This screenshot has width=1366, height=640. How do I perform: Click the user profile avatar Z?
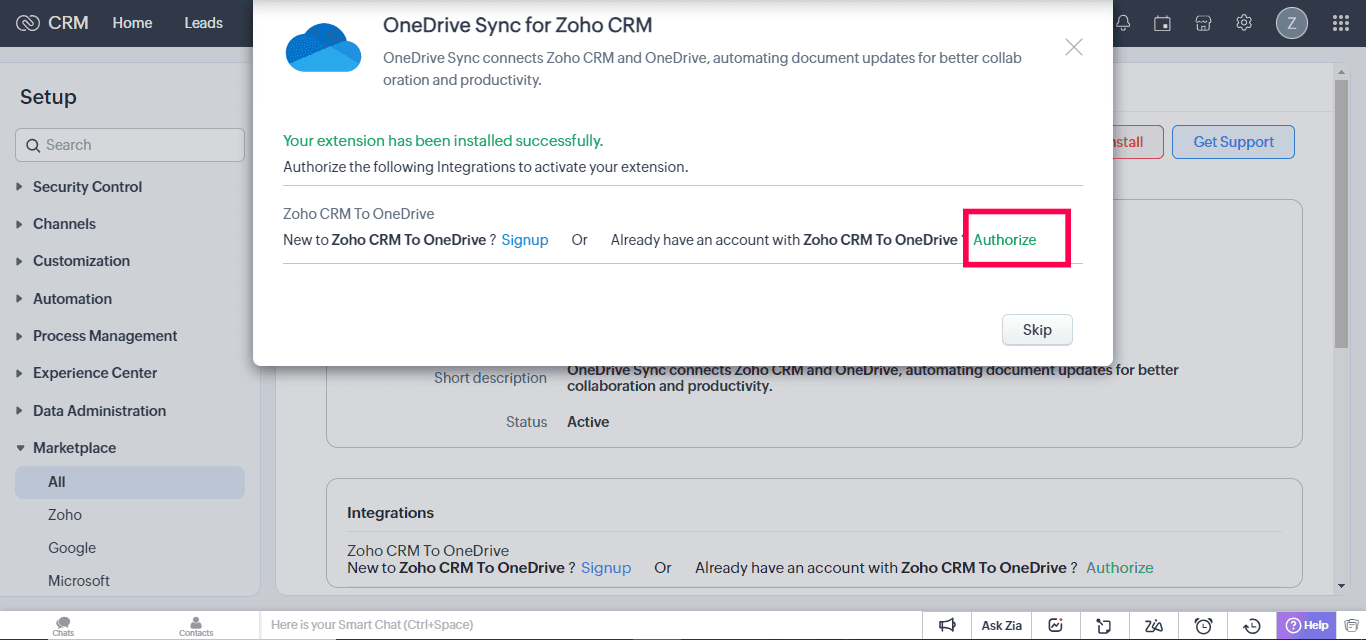[1292, 23]
